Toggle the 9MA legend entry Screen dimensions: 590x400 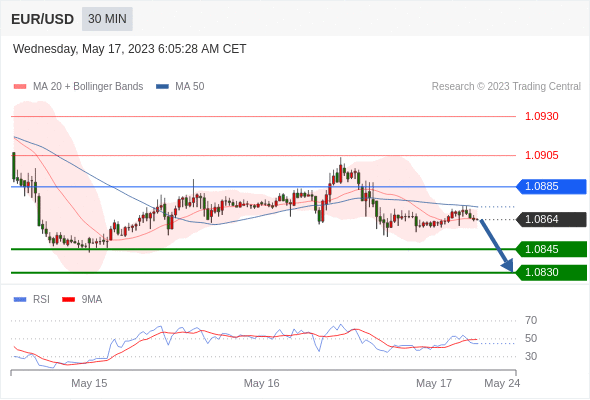[82, 300]
